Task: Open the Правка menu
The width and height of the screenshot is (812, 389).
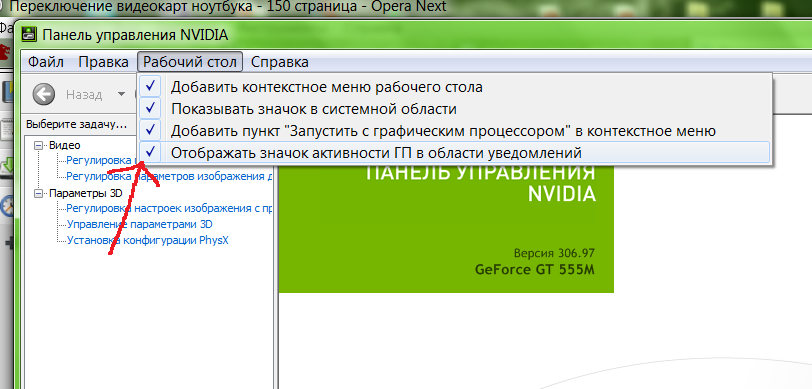Action: click(104, 62)
